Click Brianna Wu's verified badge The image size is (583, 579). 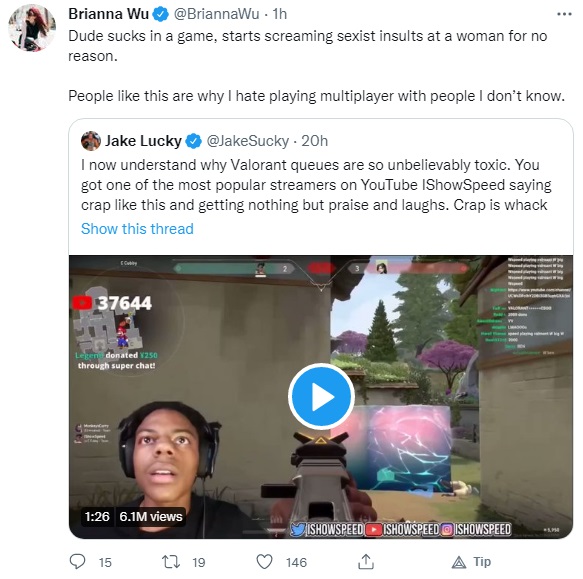pyautogui.click(x=161, y=15)
